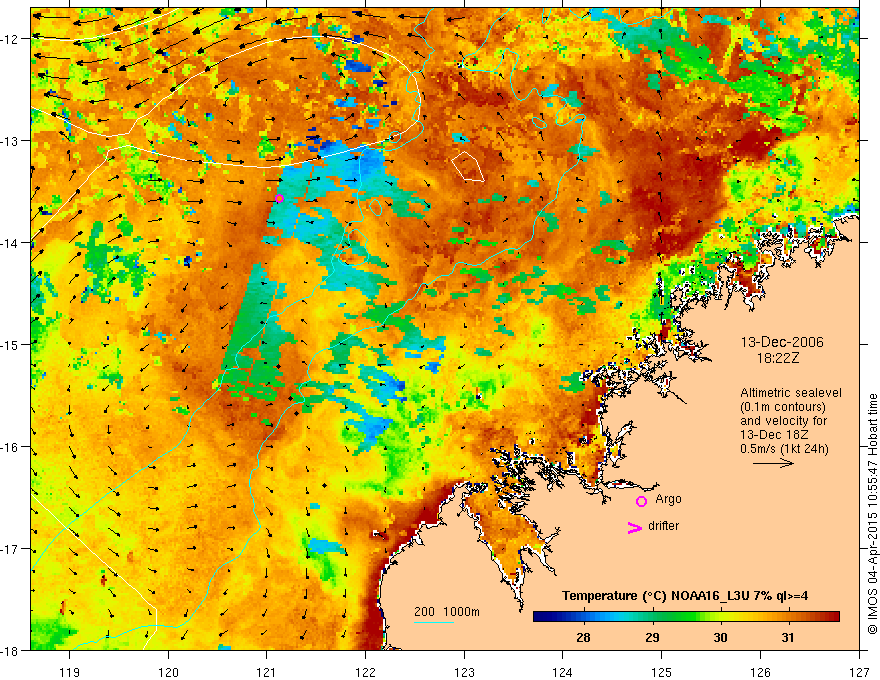
Task: Click the temperature color bar
Action: (x=686, y=617)
